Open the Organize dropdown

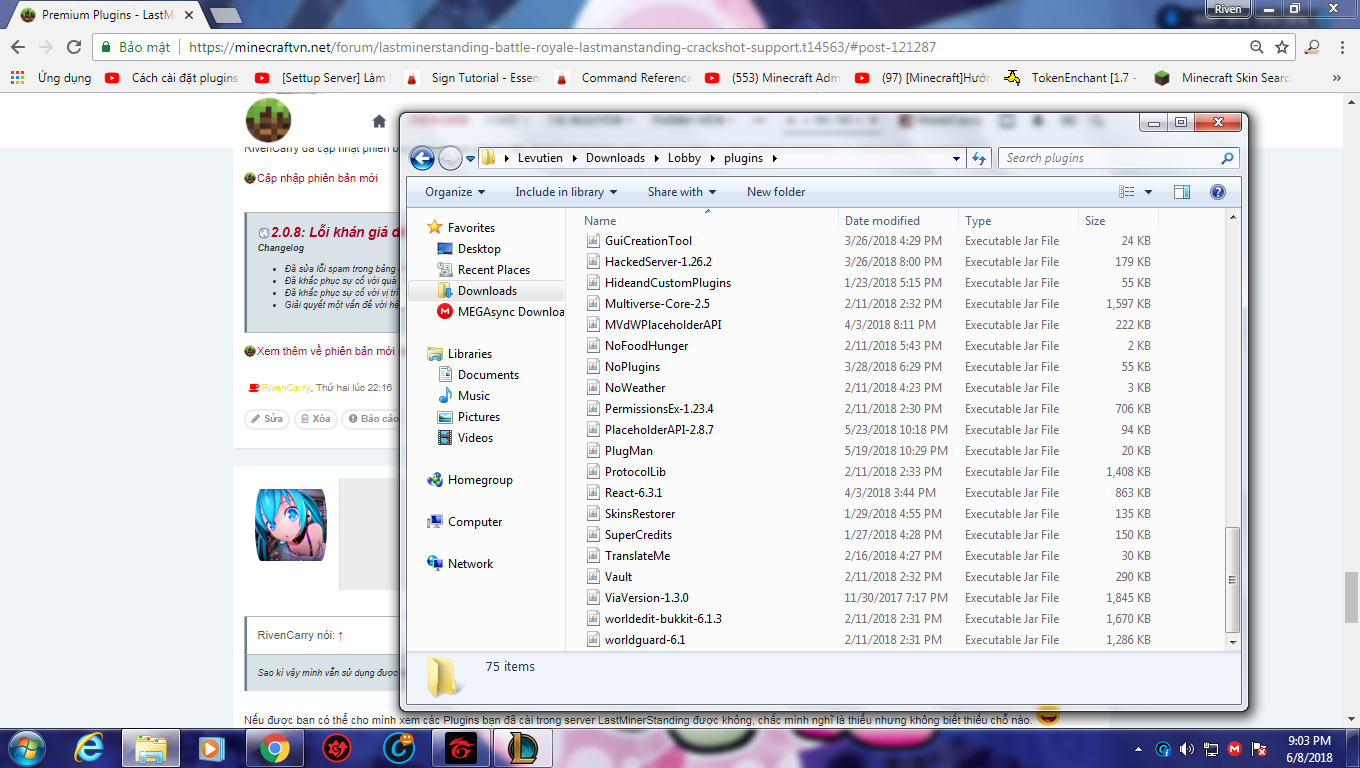point(454,192)
